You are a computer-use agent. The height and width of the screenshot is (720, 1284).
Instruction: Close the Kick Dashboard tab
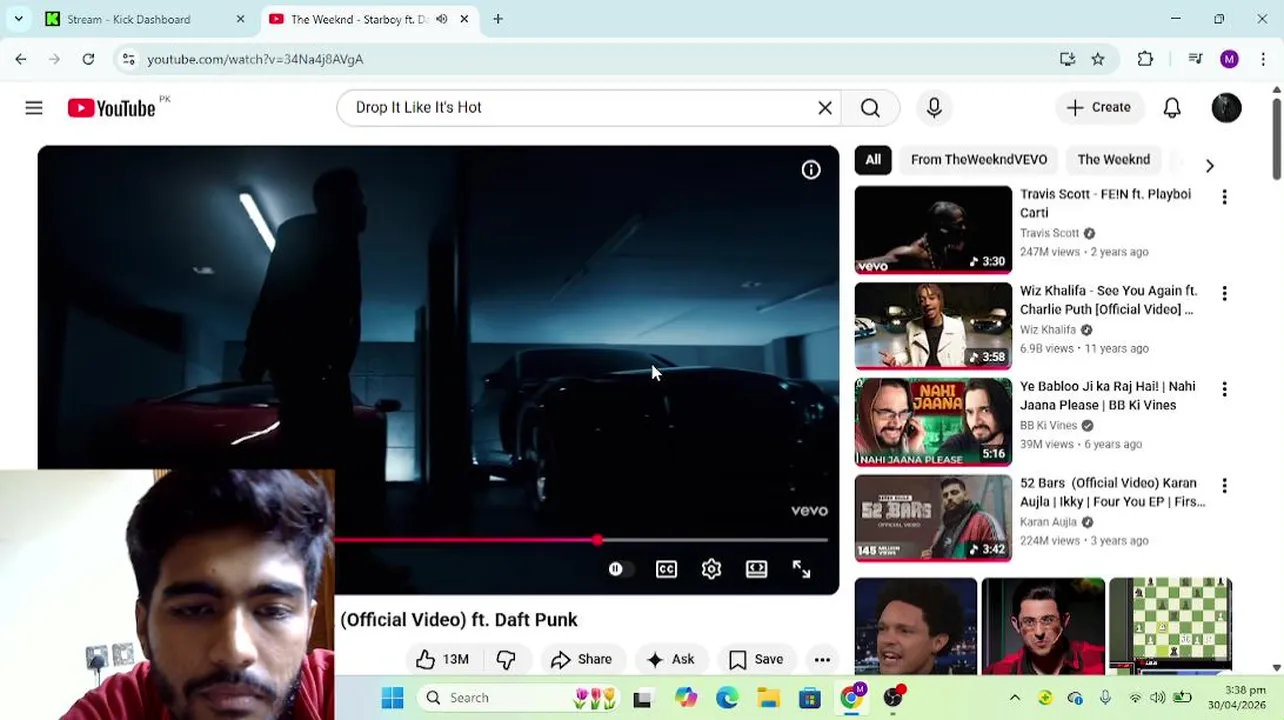click(x=240, y=19)
